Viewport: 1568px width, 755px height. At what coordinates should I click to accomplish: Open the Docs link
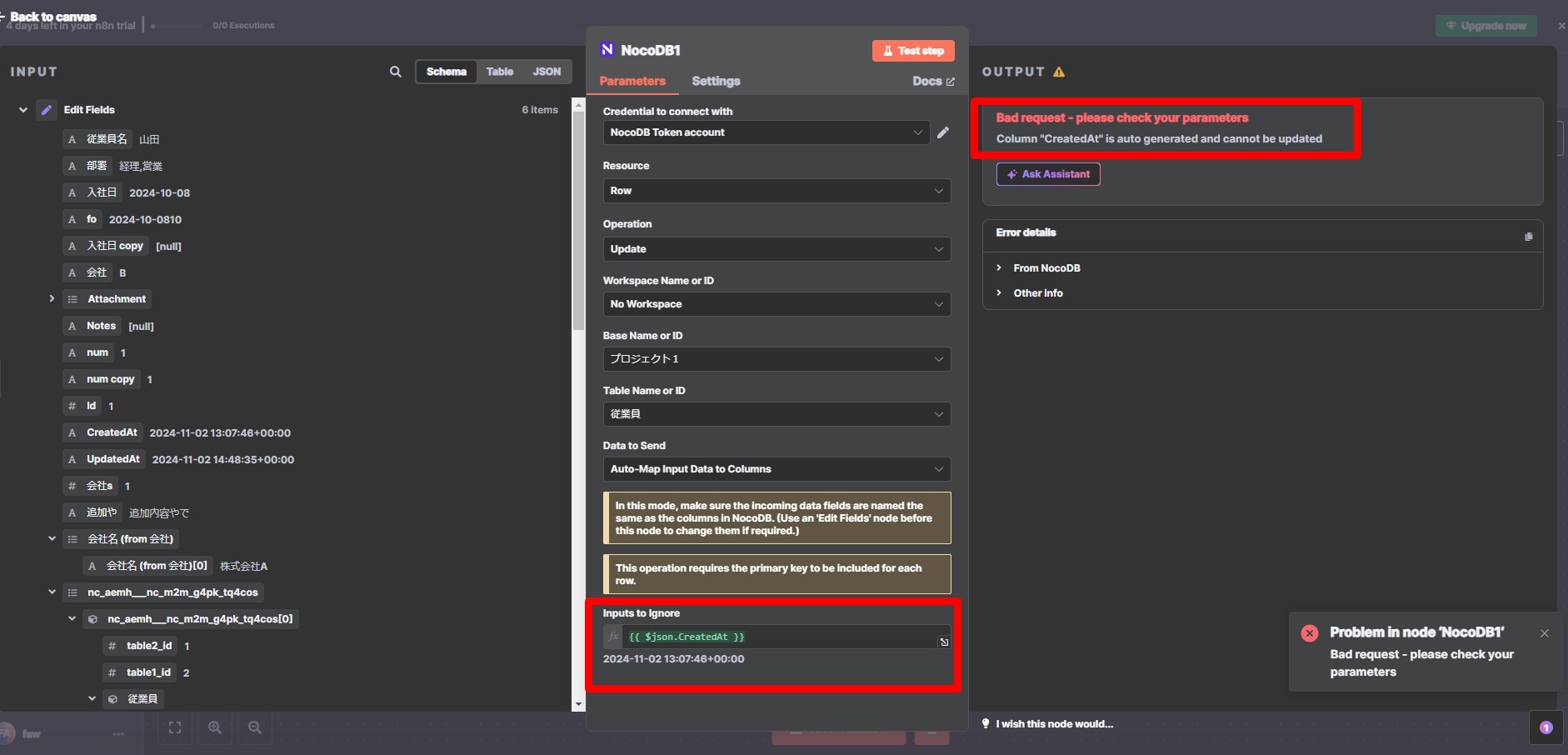point(933,81)
